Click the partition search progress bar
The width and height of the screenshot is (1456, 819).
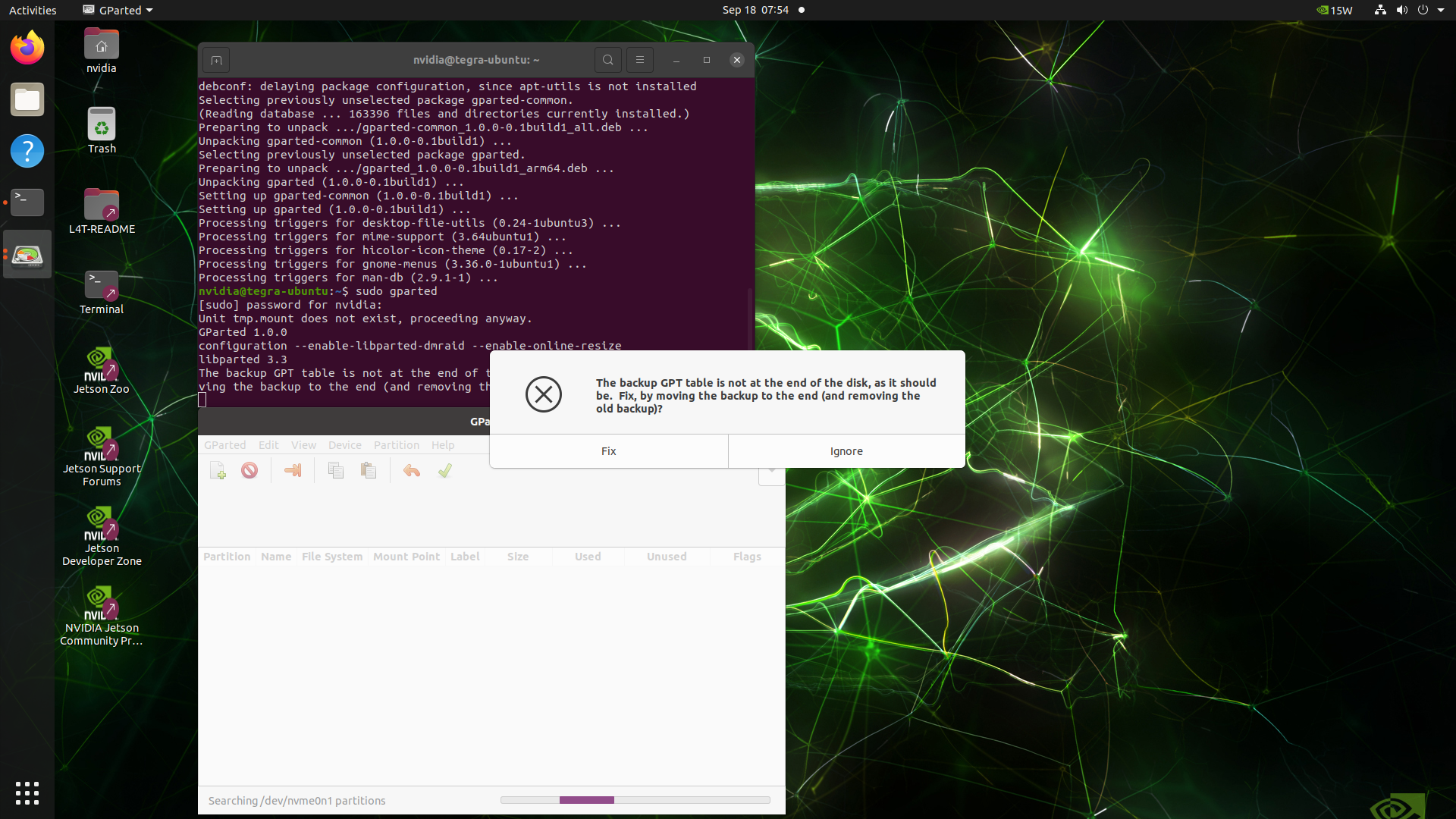point(635,800)
